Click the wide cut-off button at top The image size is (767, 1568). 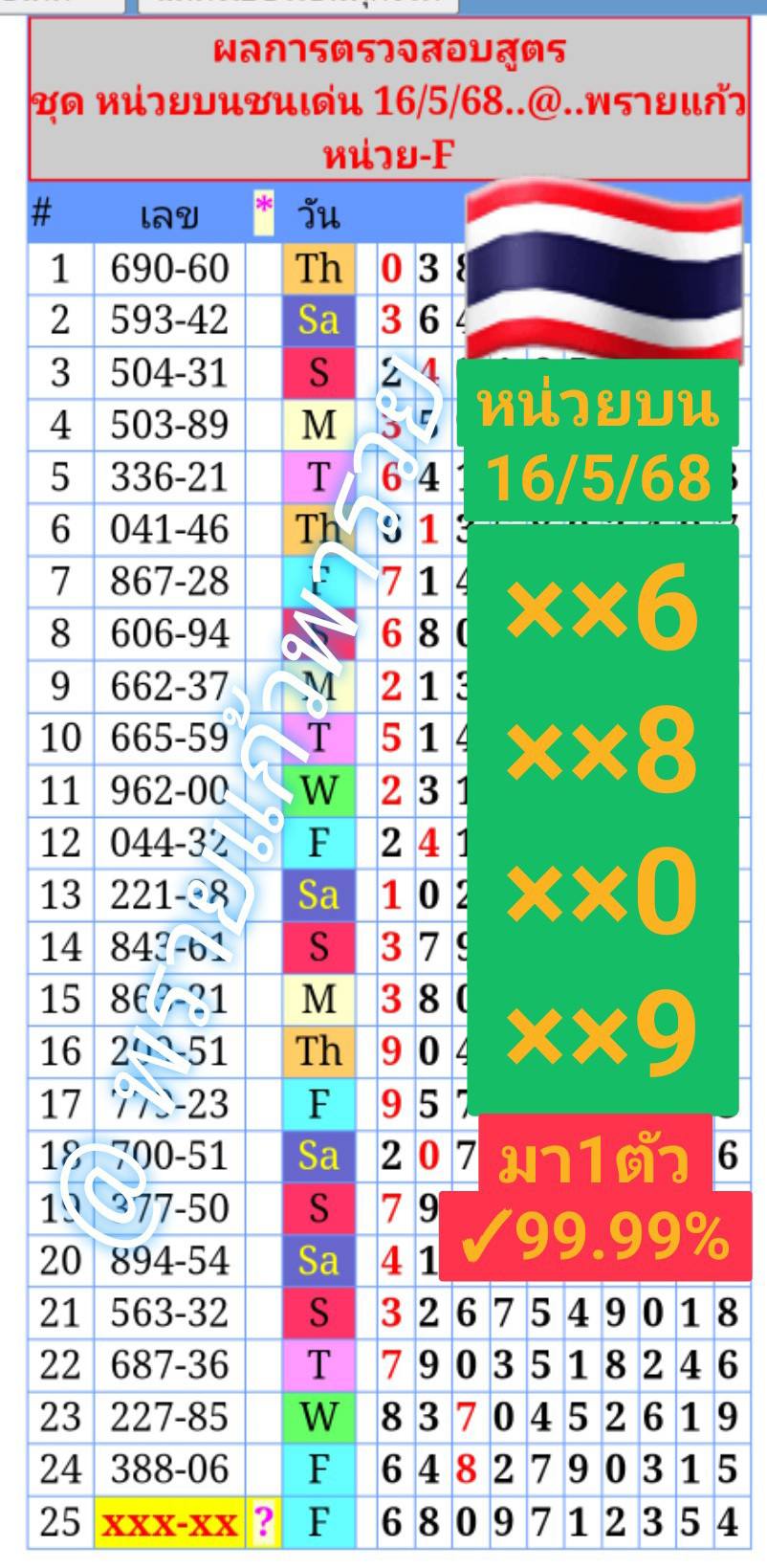297,5
